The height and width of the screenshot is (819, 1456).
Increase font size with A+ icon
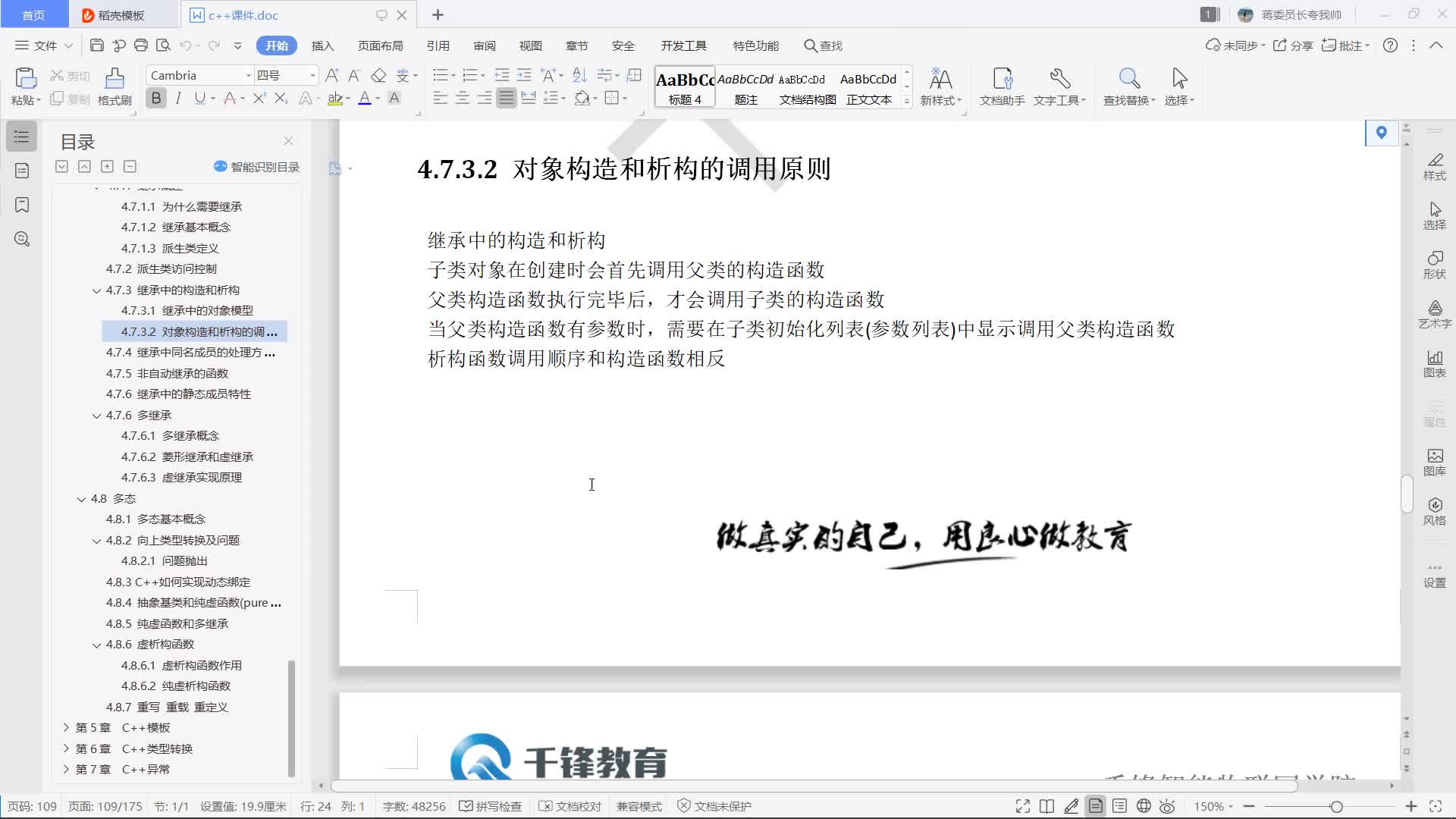[331, 75]
